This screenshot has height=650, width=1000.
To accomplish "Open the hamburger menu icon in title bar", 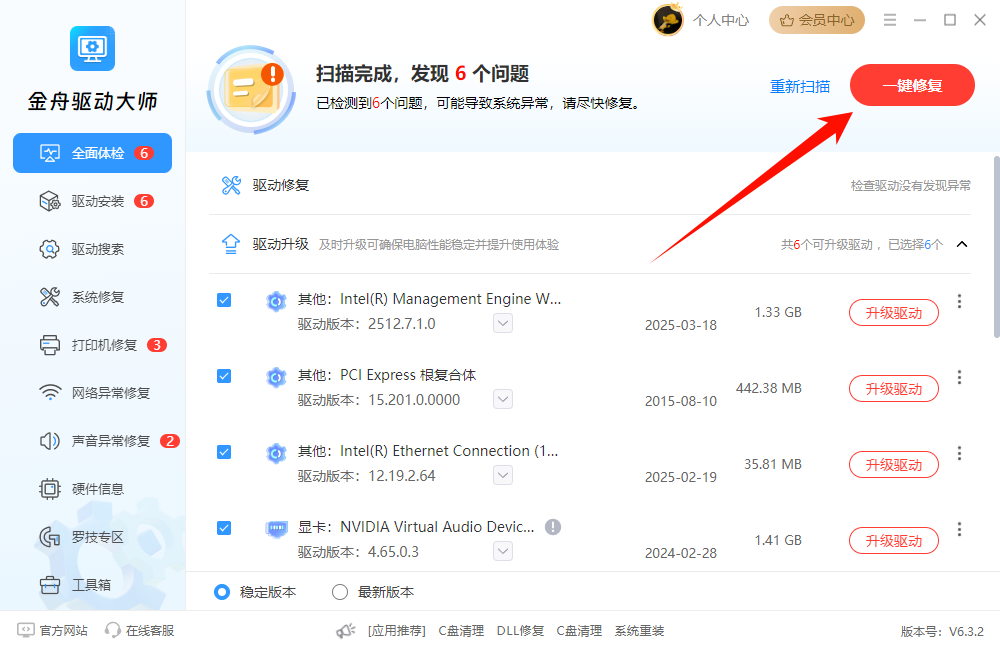I will click(x=890, y=20).
